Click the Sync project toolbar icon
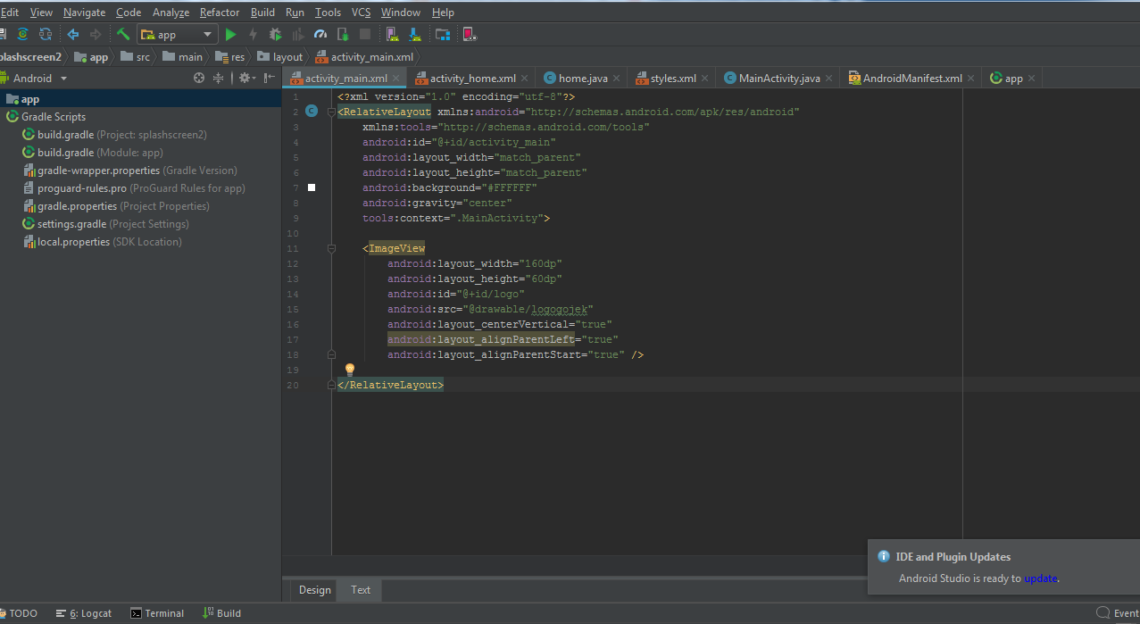This screenshot has height=624, width=1140. pyautogui.click(x=20, y=35)
